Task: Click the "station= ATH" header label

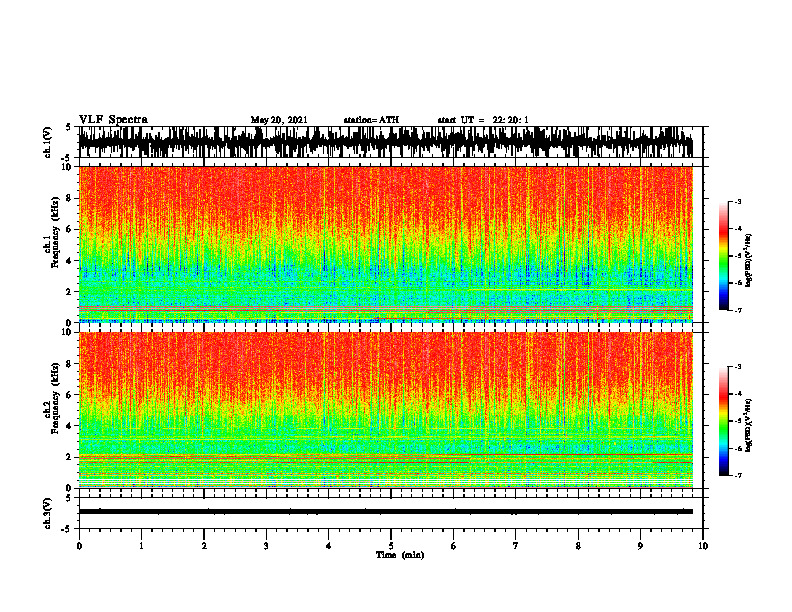Action: pyautogui.click(x=371, y=120)
